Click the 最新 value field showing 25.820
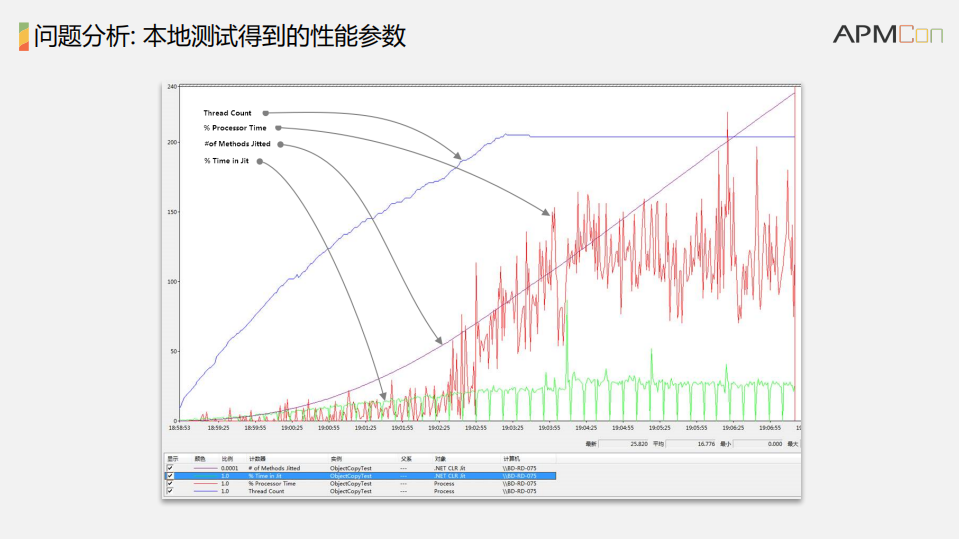Screen dimensions: 959x539 [623, 444]
